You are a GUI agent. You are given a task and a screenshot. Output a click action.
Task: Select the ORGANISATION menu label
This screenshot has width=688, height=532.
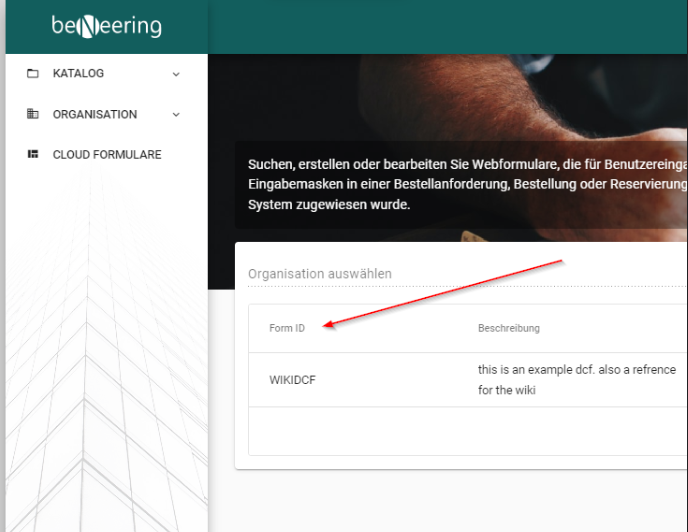(95, 114)
